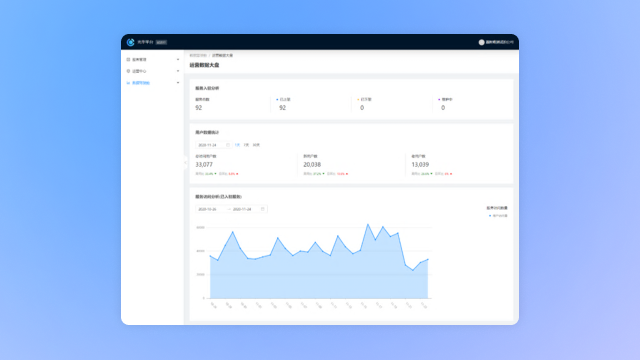
Task: Click calendar icon in date range picker
Action: pos(262,209)
